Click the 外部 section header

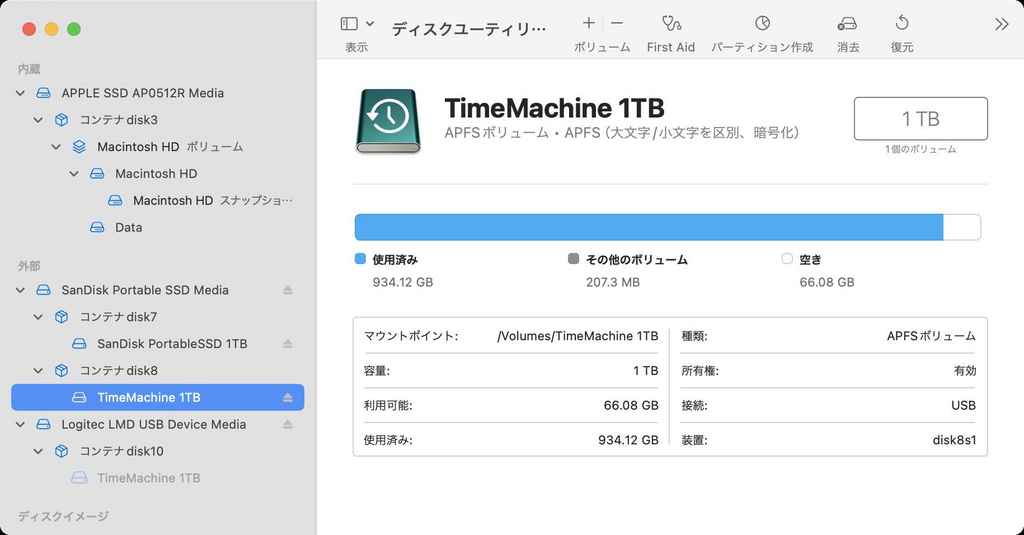(29, 266)
